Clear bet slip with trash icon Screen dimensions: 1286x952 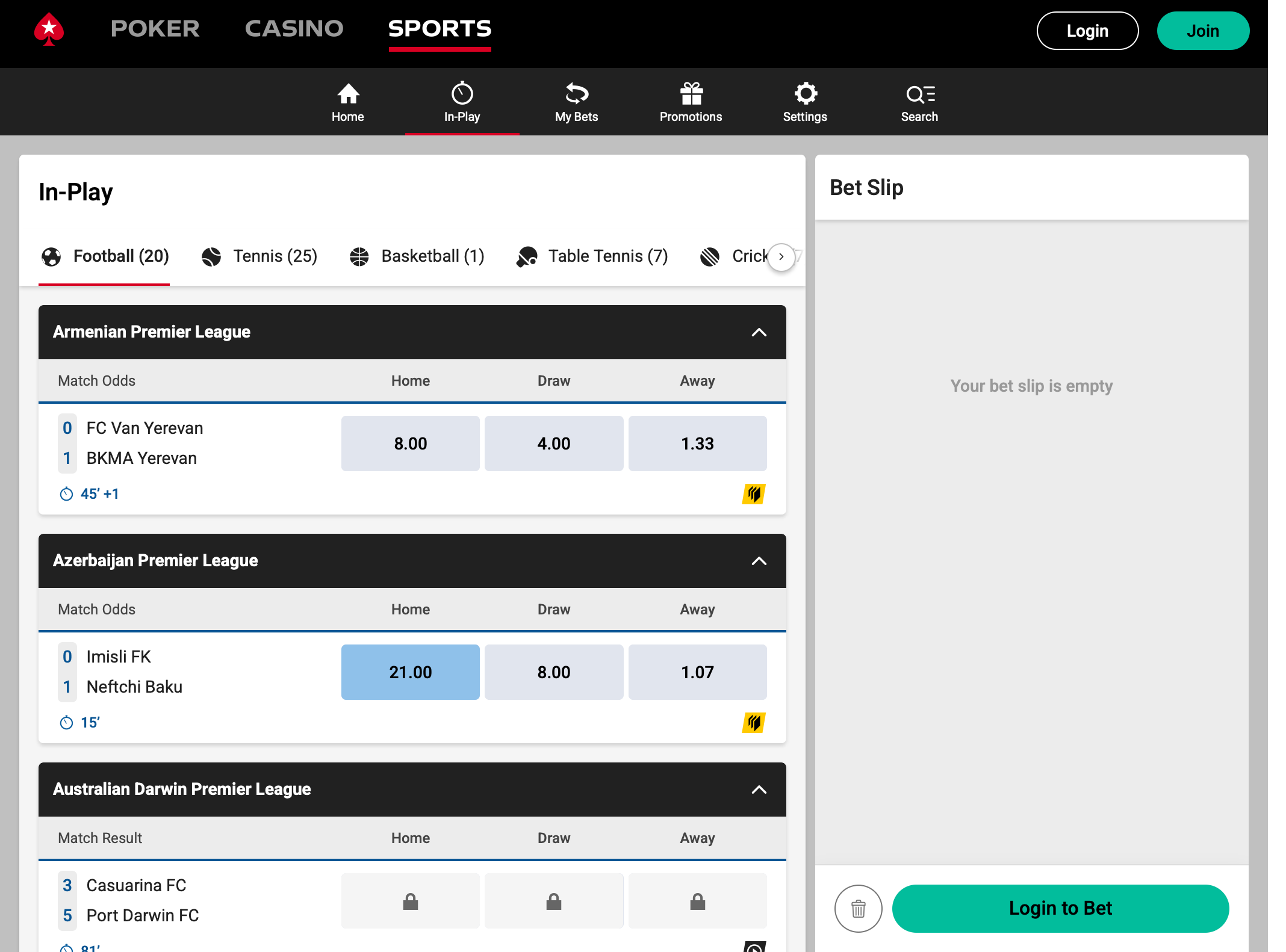858,908
